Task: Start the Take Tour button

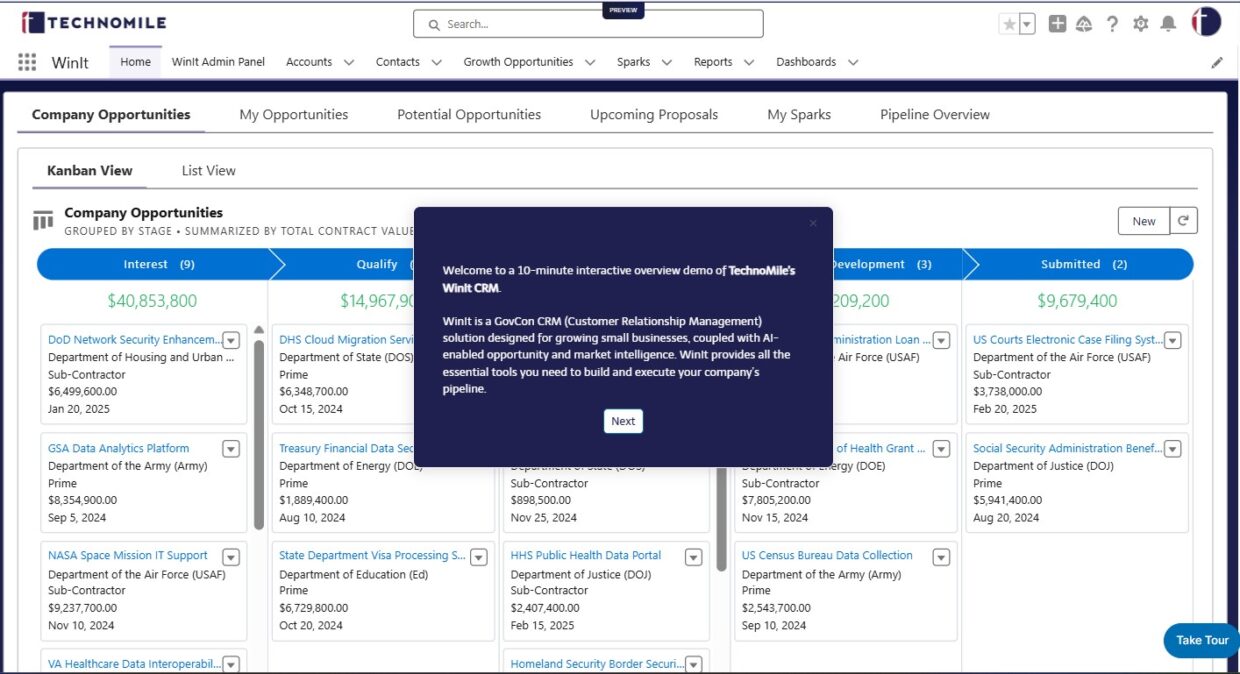Action: (x=1202, y=640)
